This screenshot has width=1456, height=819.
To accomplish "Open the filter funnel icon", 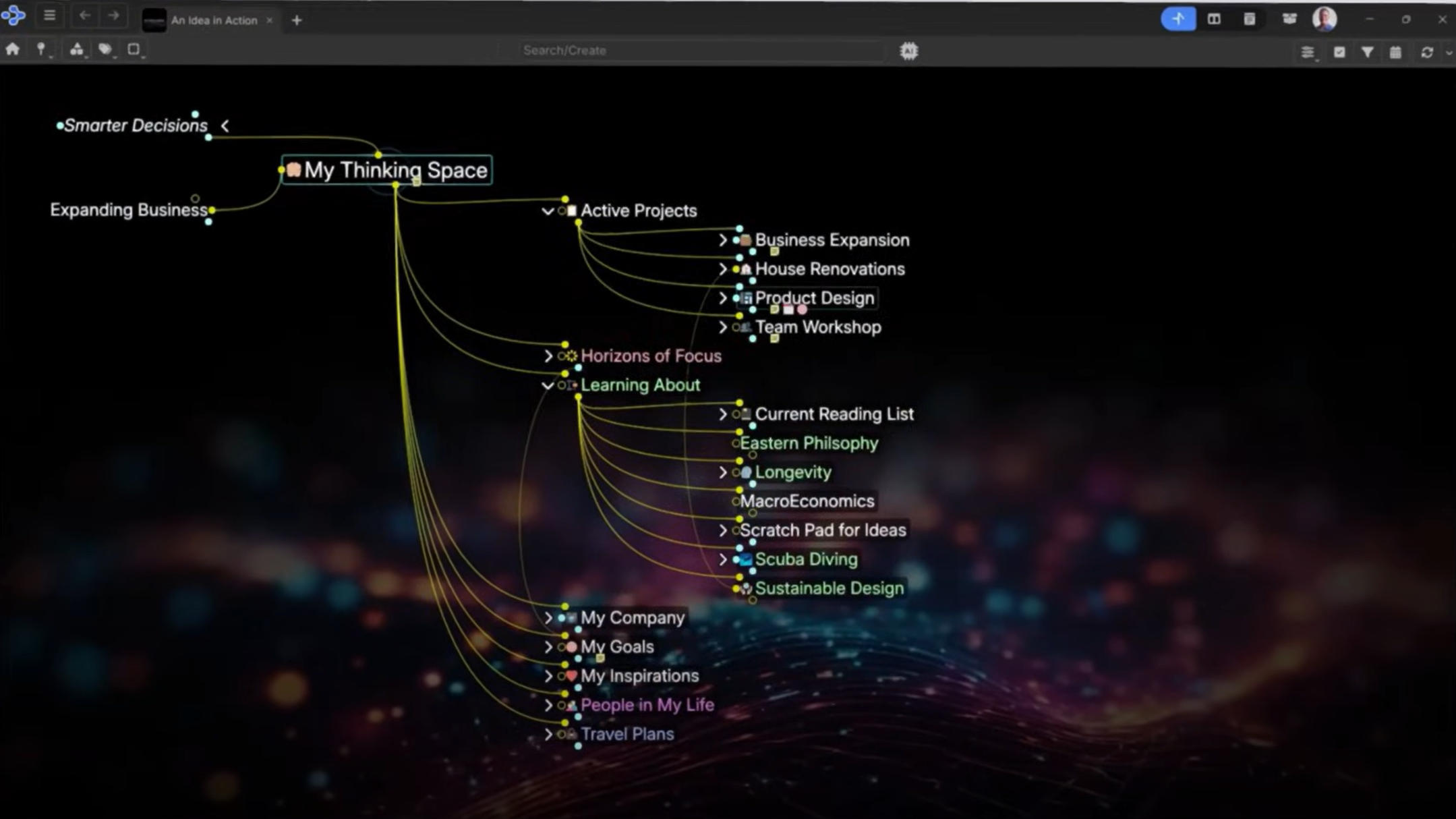I will [1367, 52].
